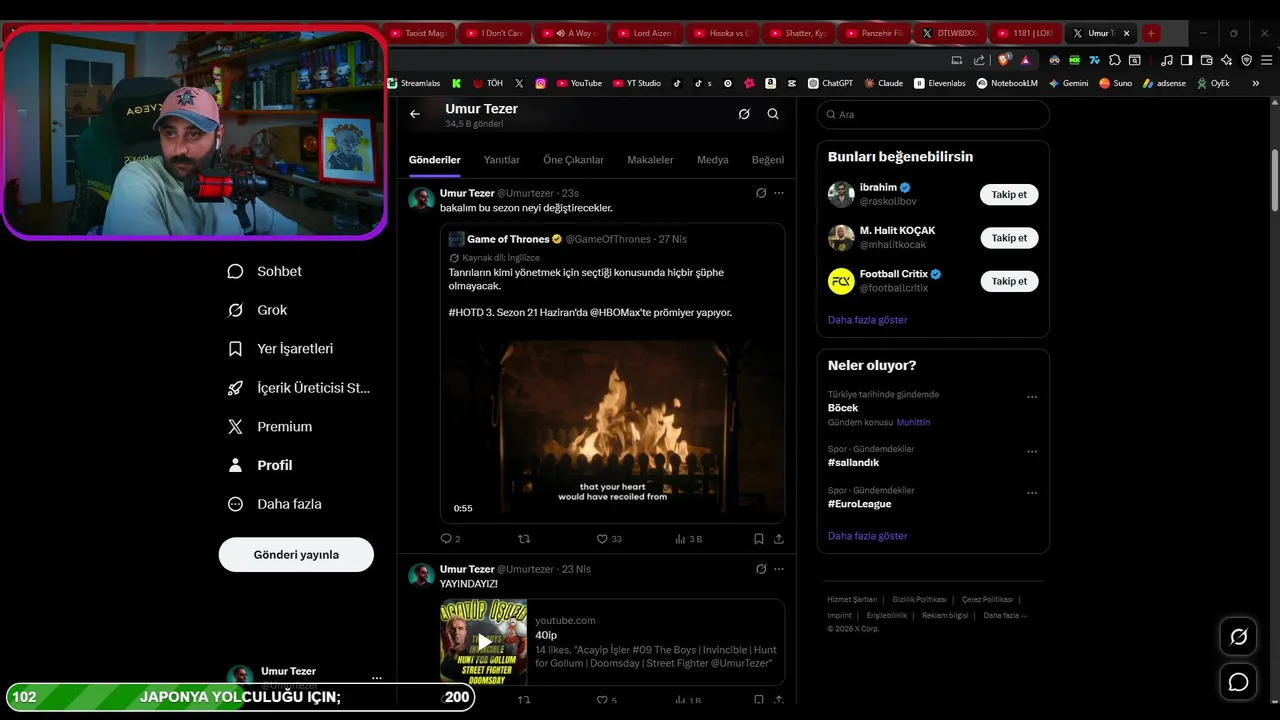This screenshot has width=1280, height=720.
Task: Share the Game of Thrones quote post
Action: click(x=779, y=539)
